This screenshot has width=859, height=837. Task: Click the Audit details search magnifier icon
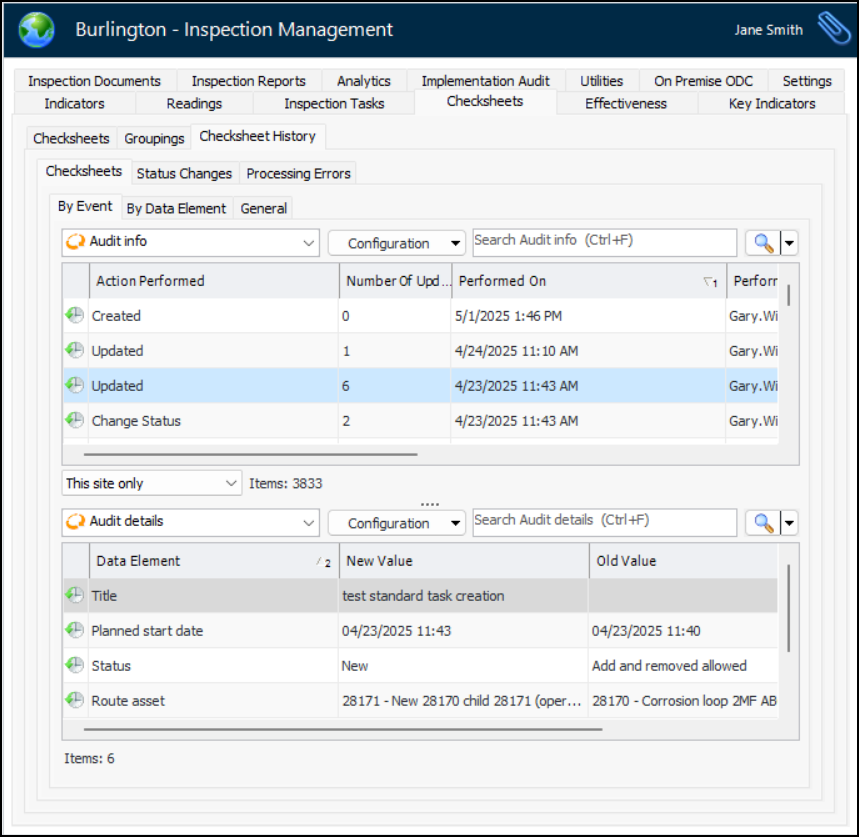click(x=763, y=522)
